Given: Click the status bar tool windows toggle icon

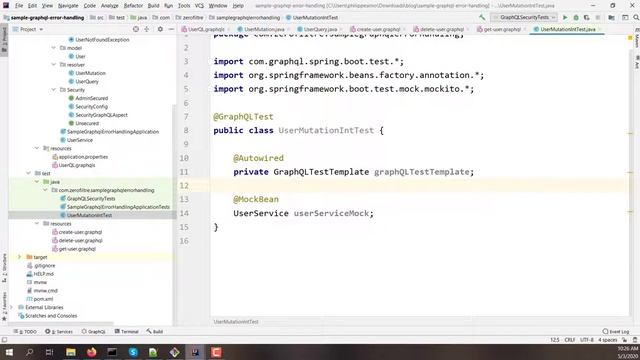Looking at the screenshot, I should click(x=4, y=340).
